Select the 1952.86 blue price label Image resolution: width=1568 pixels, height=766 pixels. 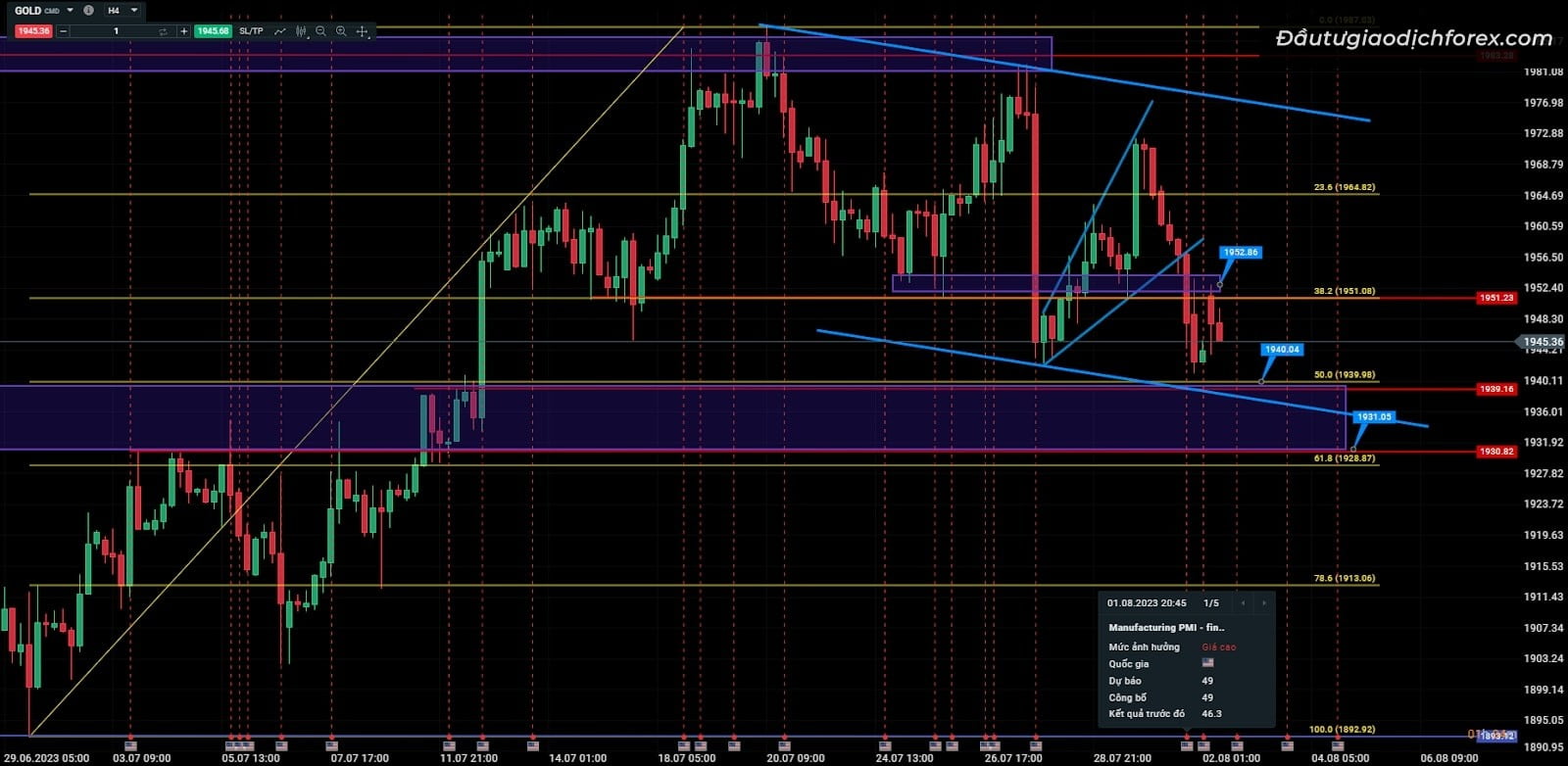tap(1241, 253)
